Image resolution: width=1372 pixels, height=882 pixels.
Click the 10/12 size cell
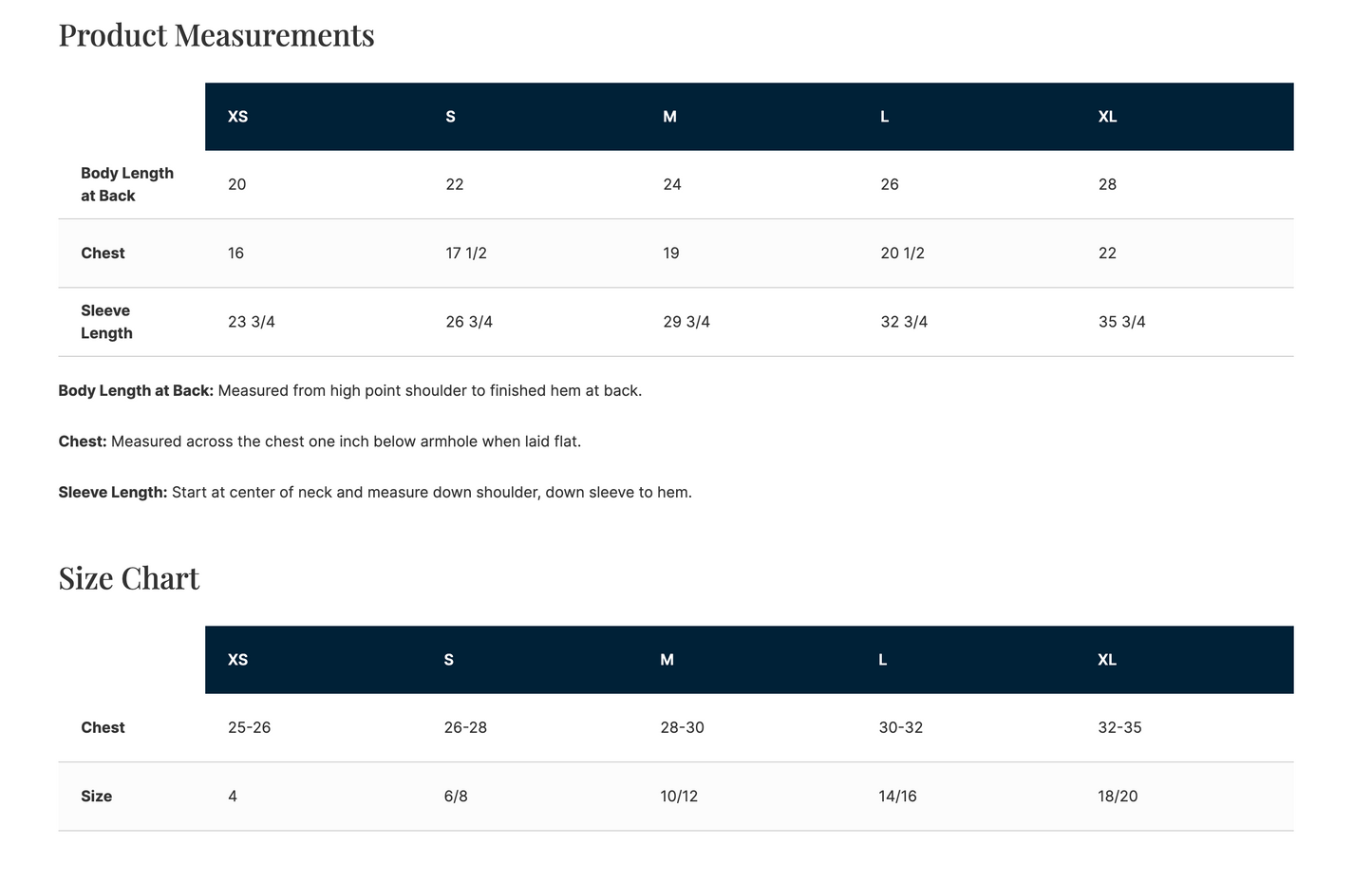[x=679, y=797]
